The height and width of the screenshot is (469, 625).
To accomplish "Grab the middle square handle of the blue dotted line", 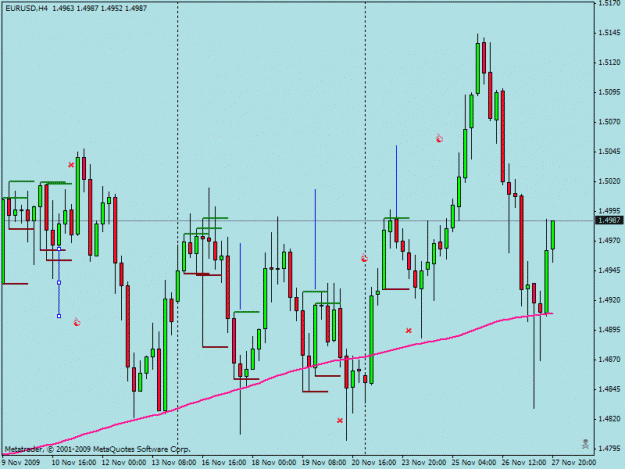I will click(59, 283).
